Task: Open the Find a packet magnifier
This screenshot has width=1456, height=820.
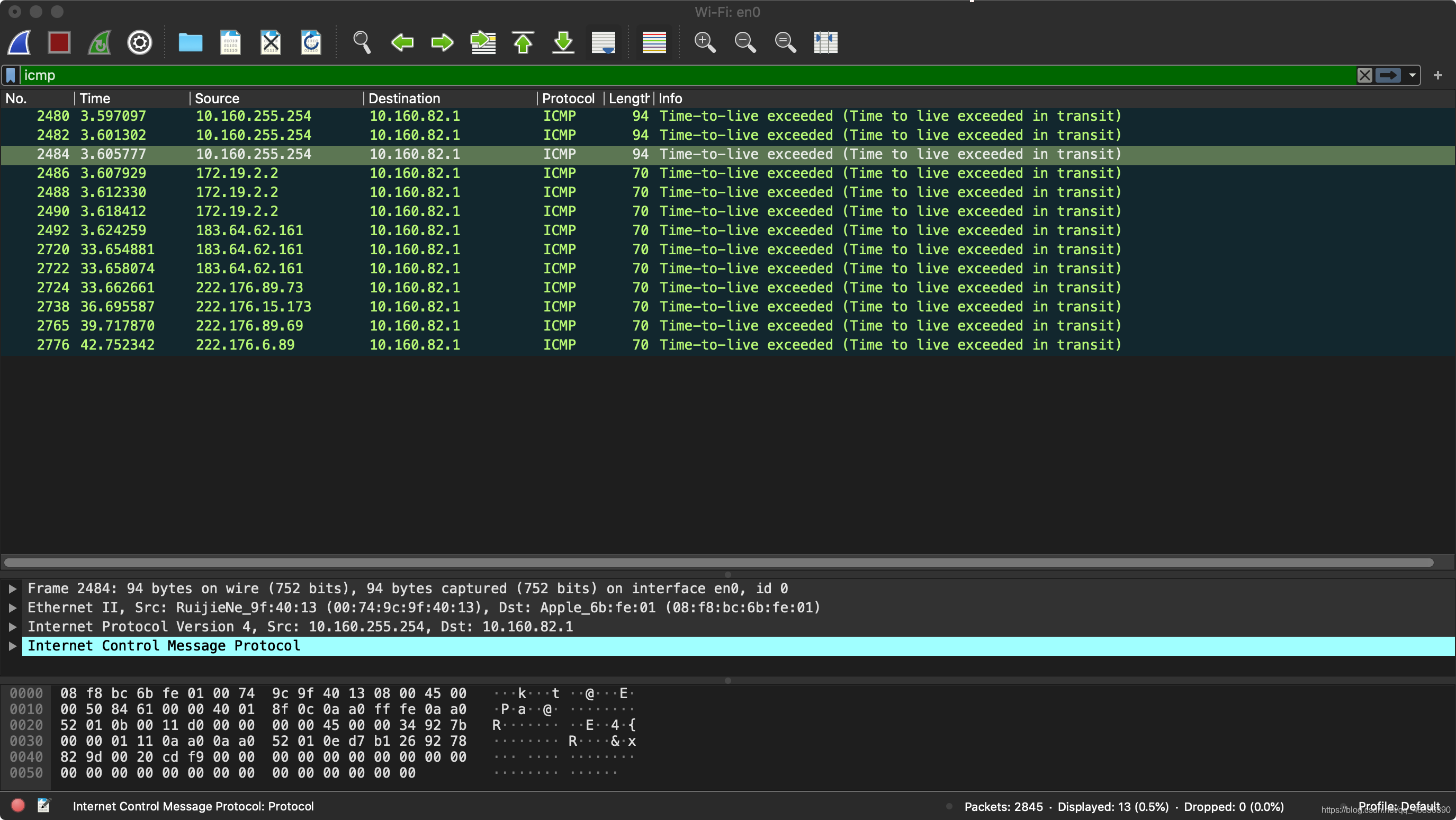Action: 362,42
